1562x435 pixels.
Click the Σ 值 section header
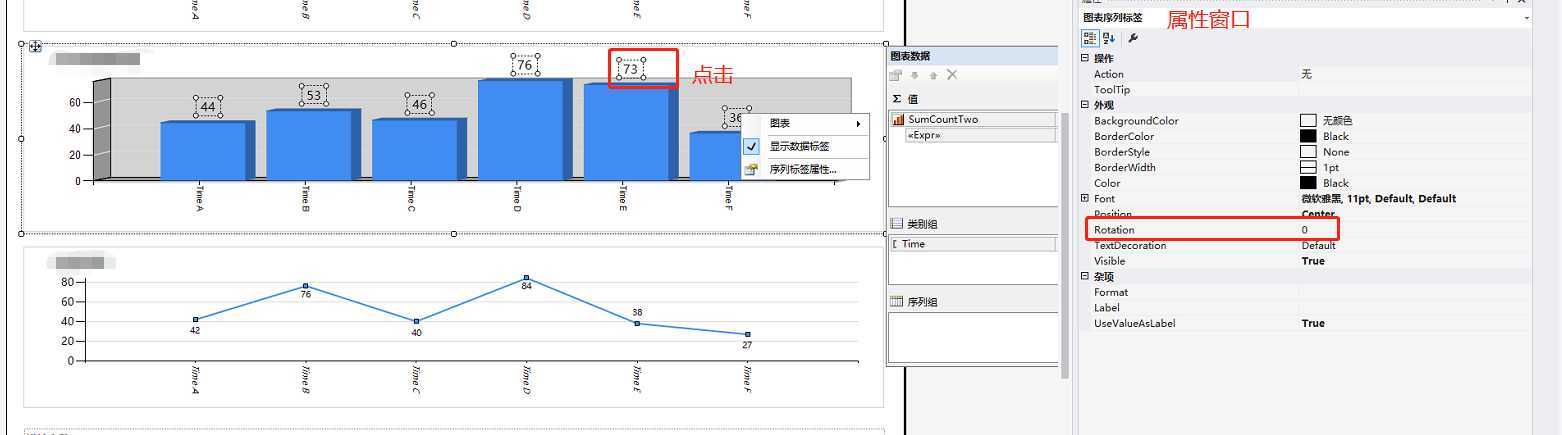click(905, 99)
